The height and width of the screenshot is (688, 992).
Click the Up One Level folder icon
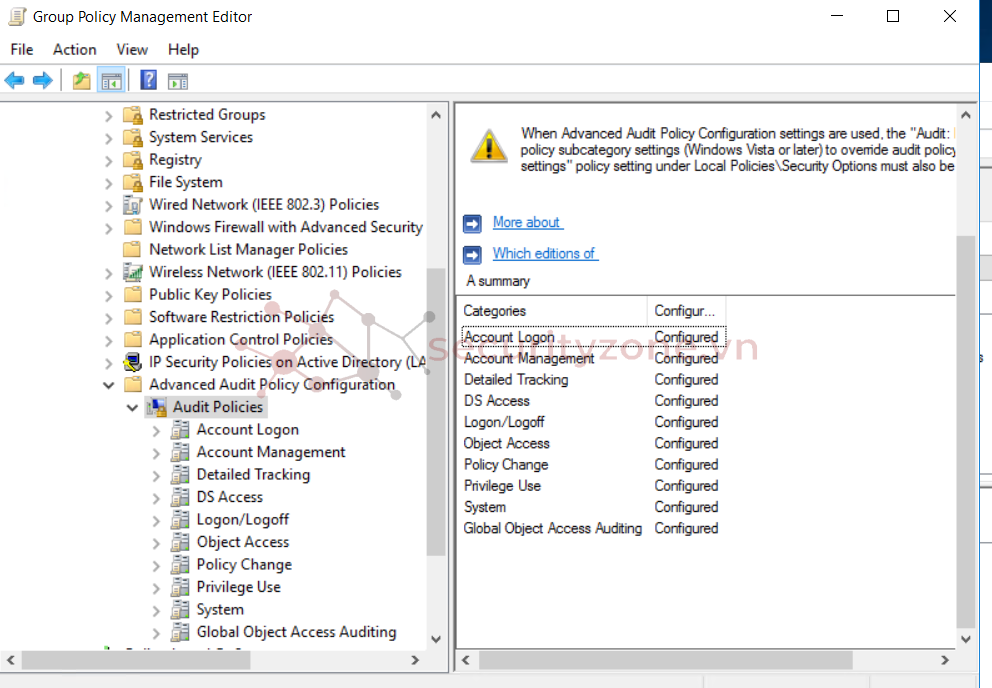[81, 81]
